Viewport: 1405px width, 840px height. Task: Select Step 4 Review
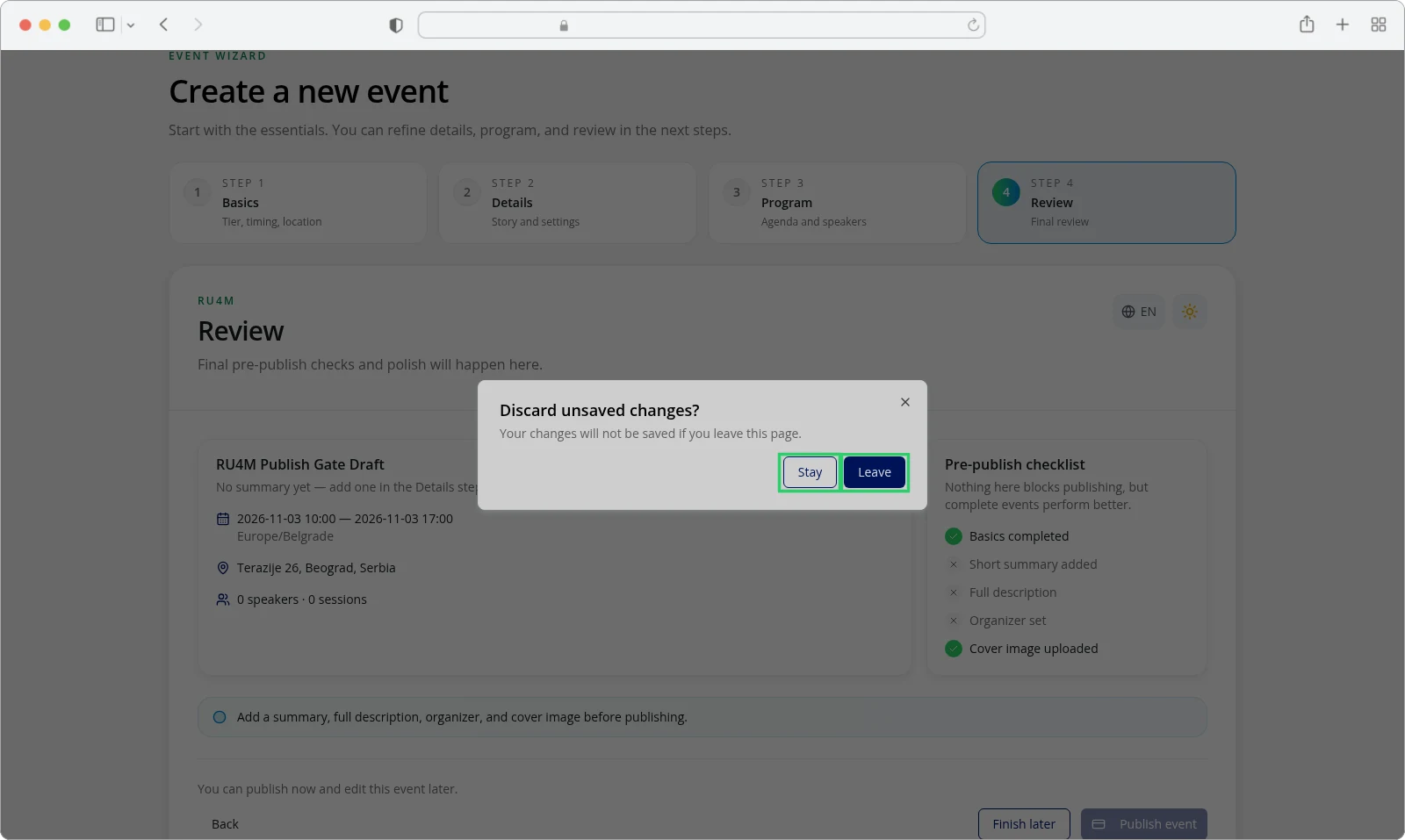[1106, 203]
